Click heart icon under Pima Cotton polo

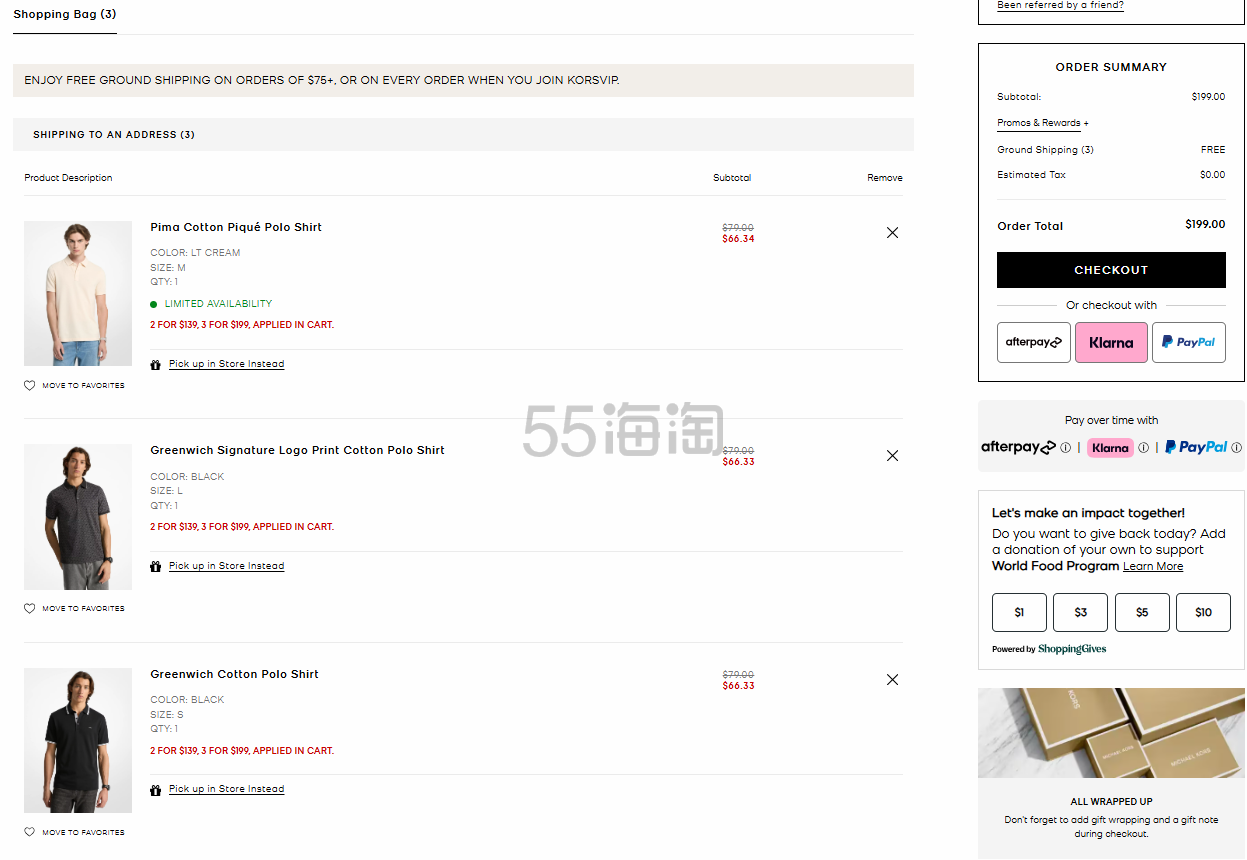tap(30, 386)
